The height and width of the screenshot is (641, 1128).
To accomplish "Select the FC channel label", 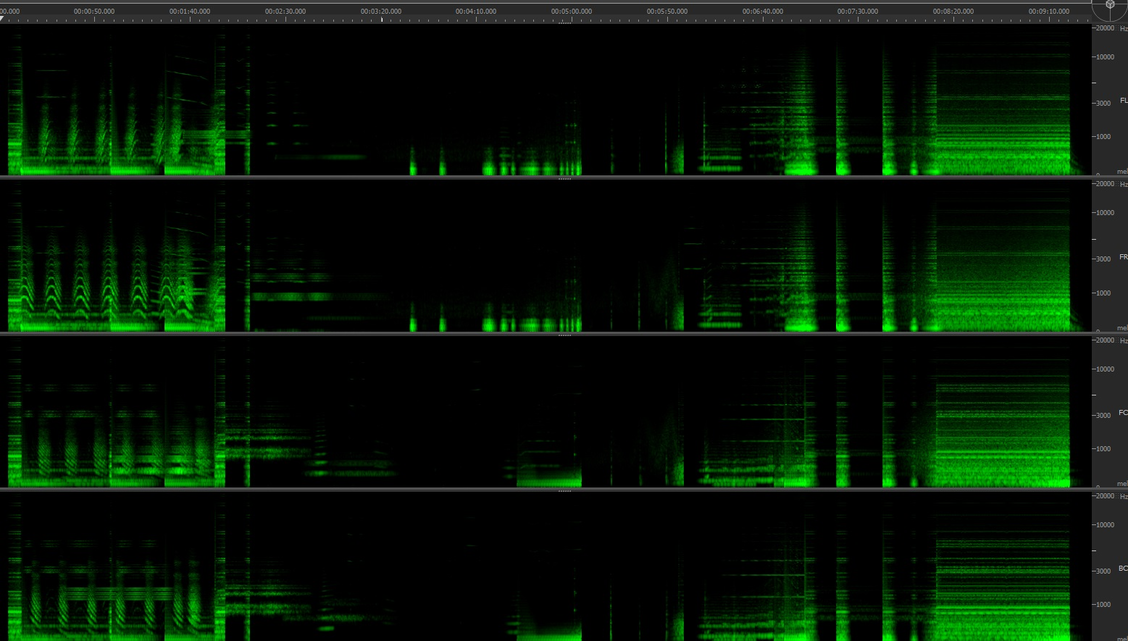I will (x=1123, y=412).
